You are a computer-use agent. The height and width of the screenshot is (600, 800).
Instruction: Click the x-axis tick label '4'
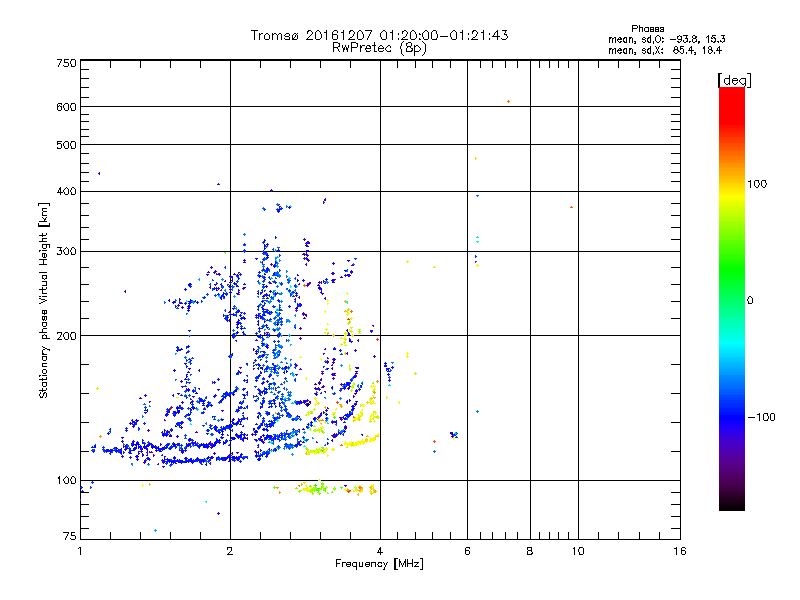380,551
